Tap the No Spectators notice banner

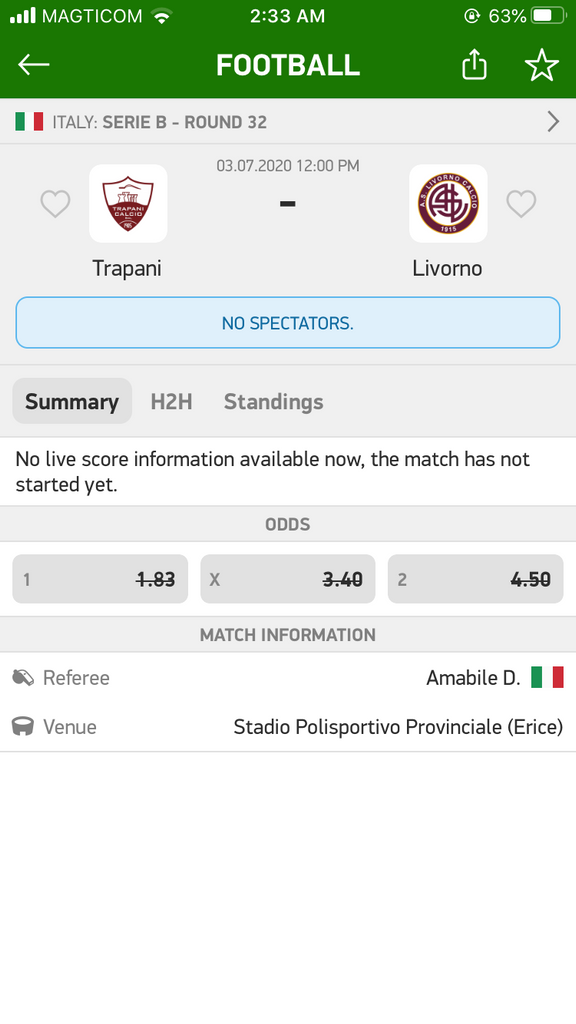pos(288,323)
